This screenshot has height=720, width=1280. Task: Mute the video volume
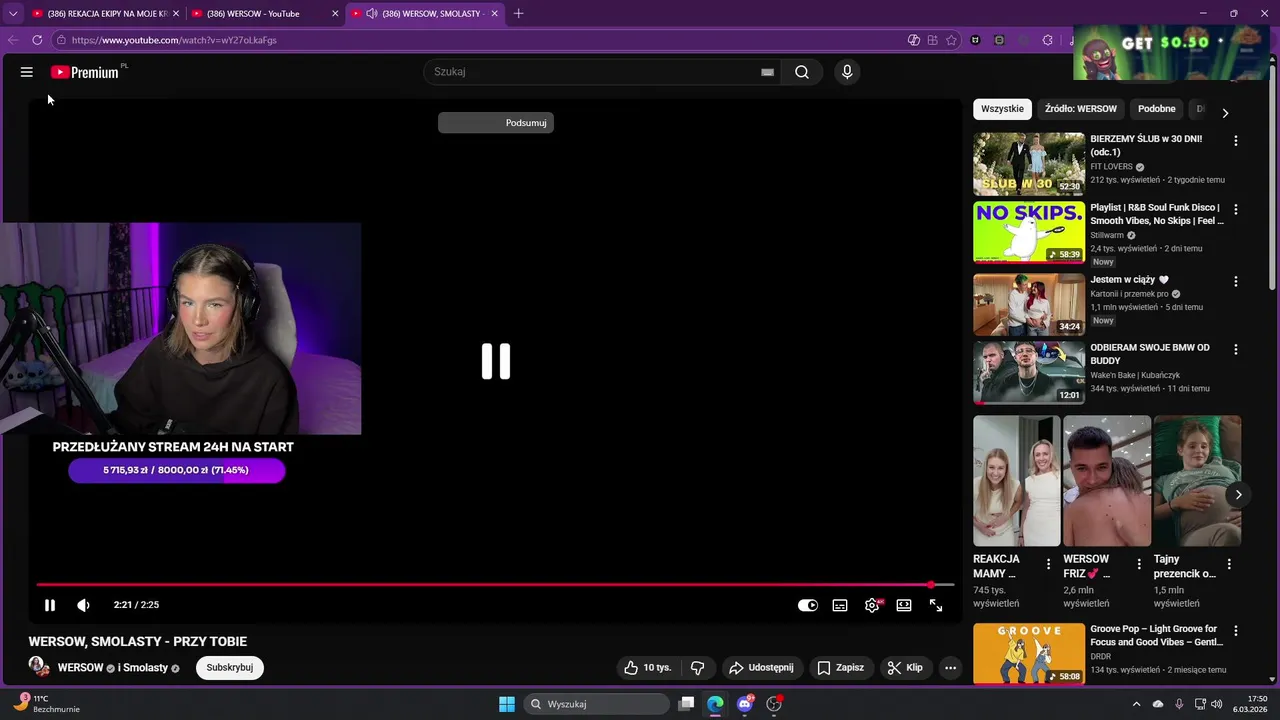(x=83, y=605)
